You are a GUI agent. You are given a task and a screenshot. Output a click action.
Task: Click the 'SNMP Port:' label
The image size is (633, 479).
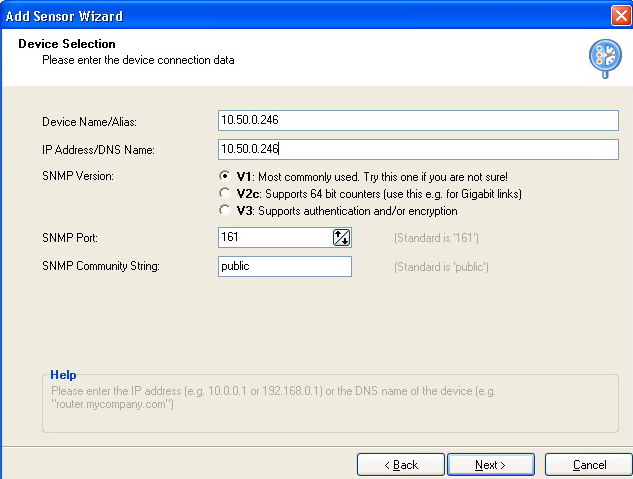(69, 238)
